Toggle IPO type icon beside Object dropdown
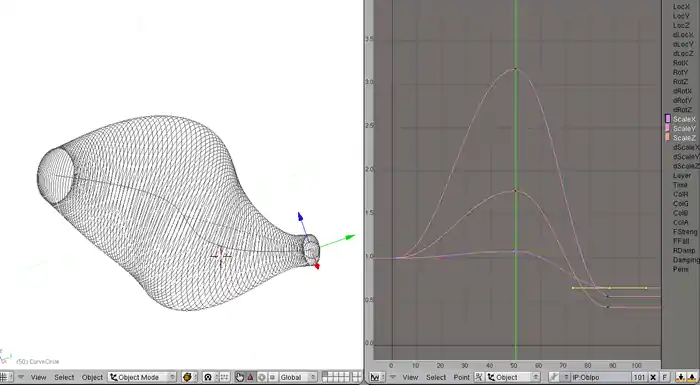 click(x=479, y=377)
